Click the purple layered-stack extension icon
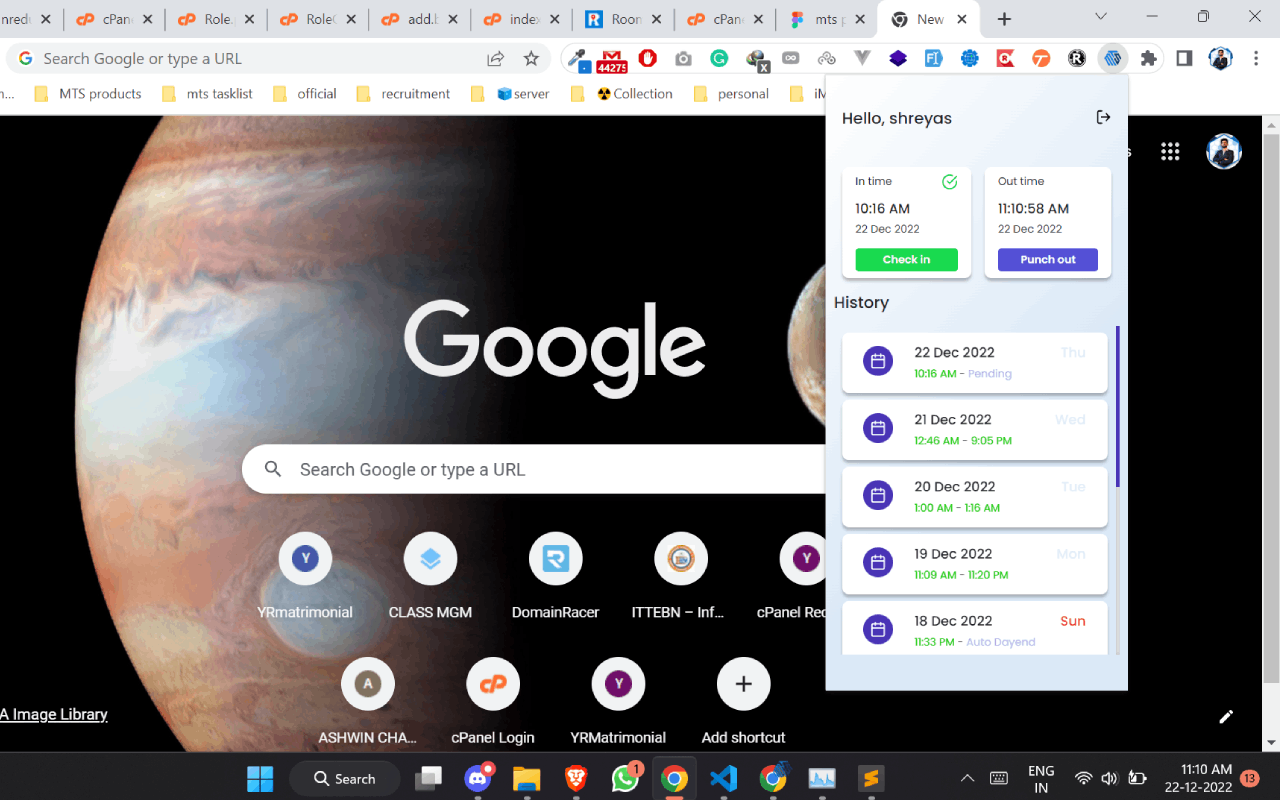Image resolution: width=1280 pixels, height=800 pixels. 898,59
